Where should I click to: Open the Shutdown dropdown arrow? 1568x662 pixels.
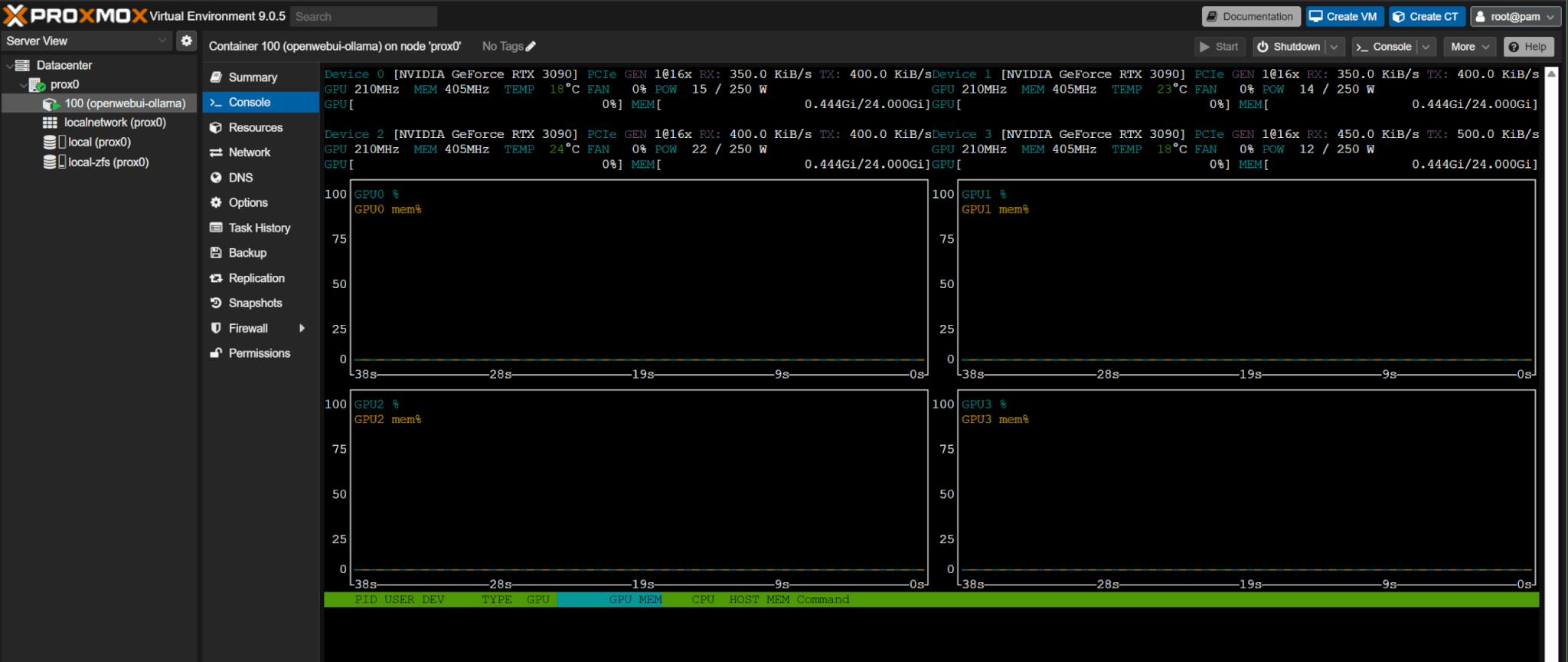pyautogui.click(x=1334, y=47)
